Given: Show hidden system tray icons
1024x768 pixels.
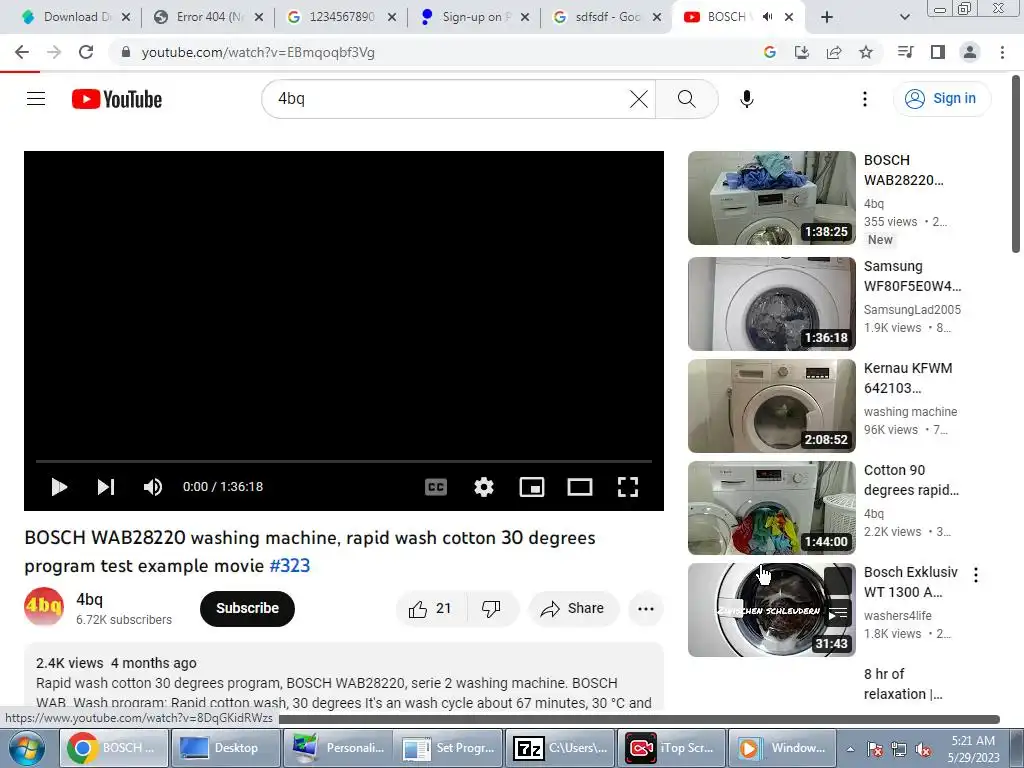Looking at the screenshot, I should coord(850,750).
